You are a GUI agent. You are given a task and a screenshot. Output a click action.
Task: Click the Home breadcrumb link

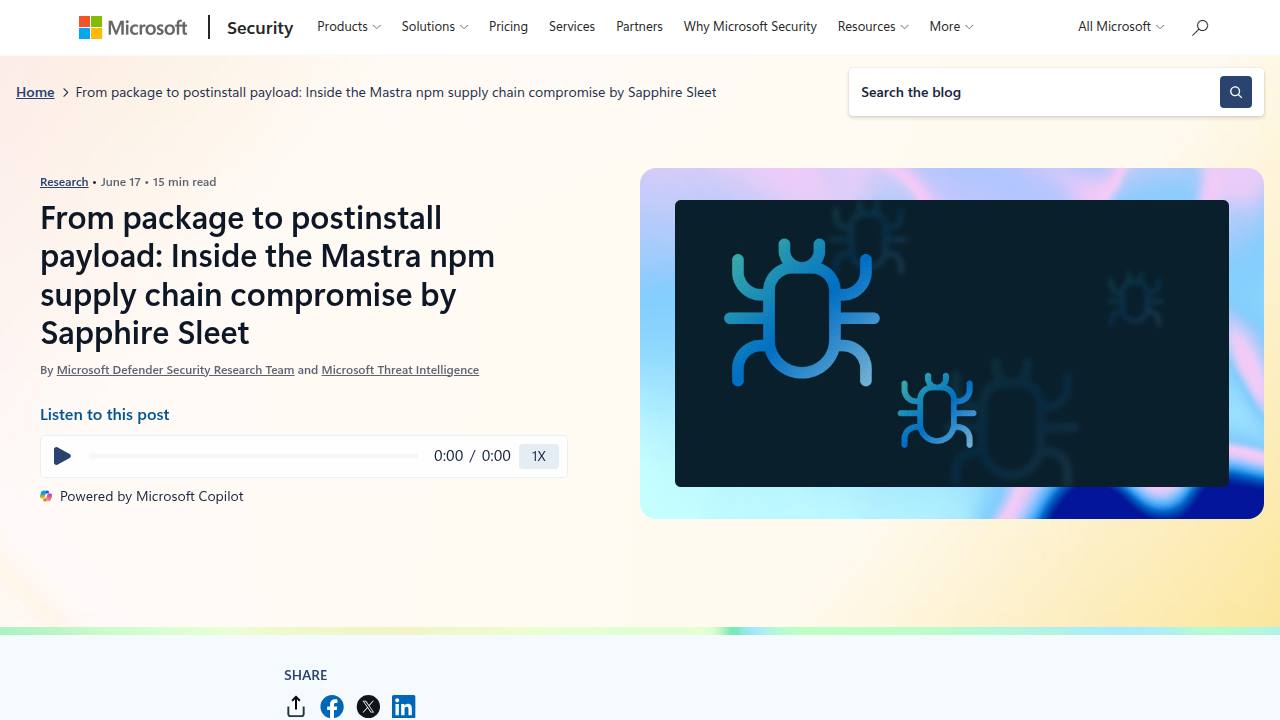35,92
